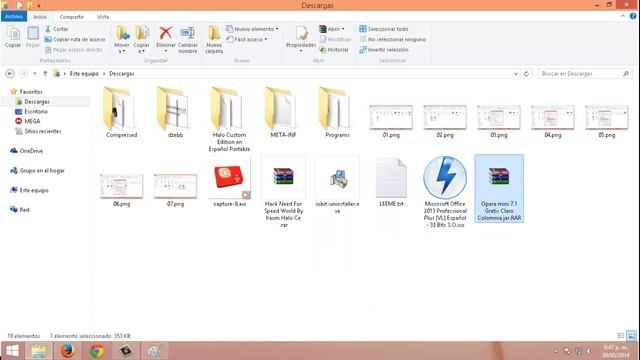Click the Historial button

coord(334,50)
